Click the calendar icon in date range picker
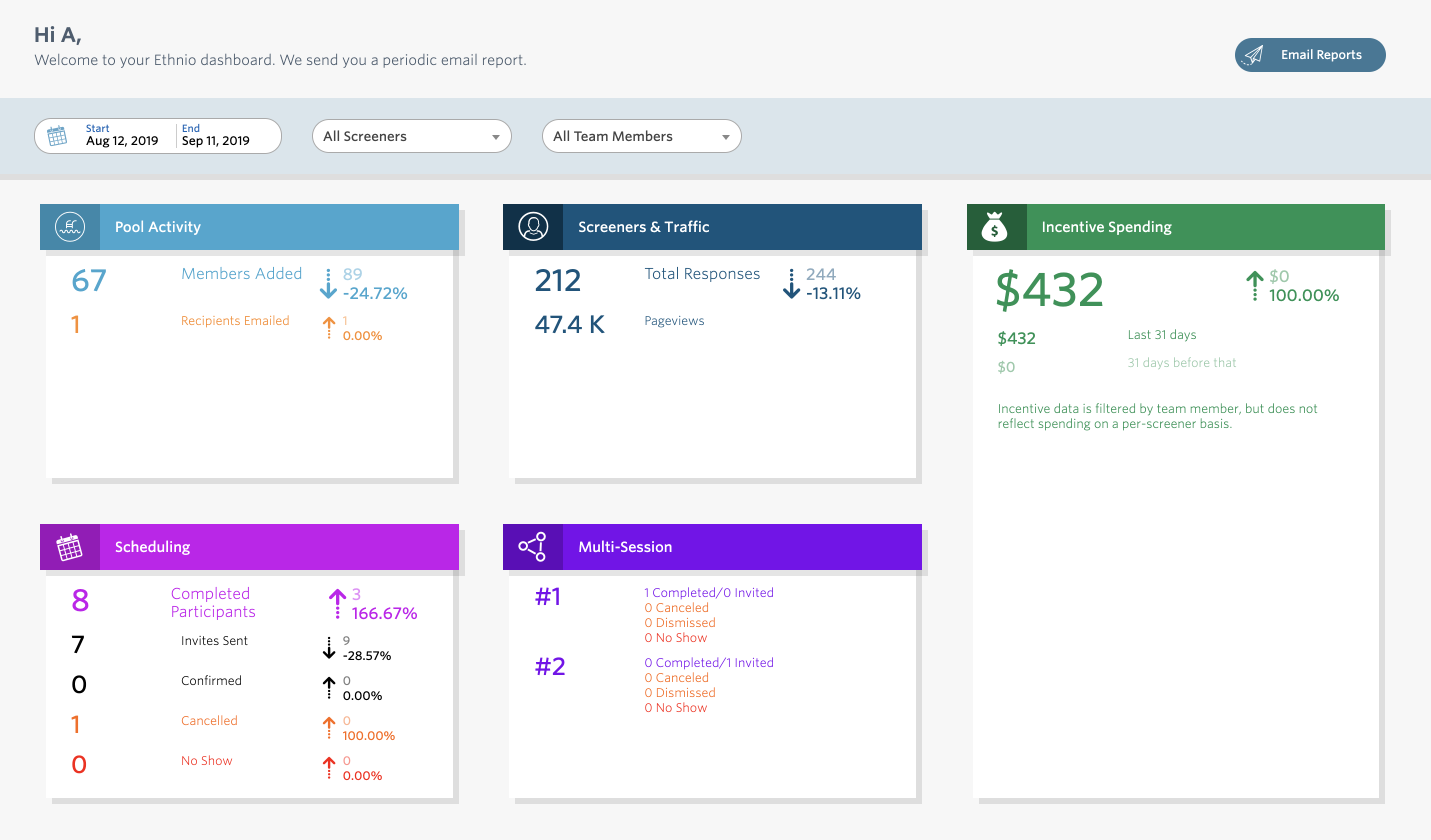1431x840 pixels. coord(57,135)
